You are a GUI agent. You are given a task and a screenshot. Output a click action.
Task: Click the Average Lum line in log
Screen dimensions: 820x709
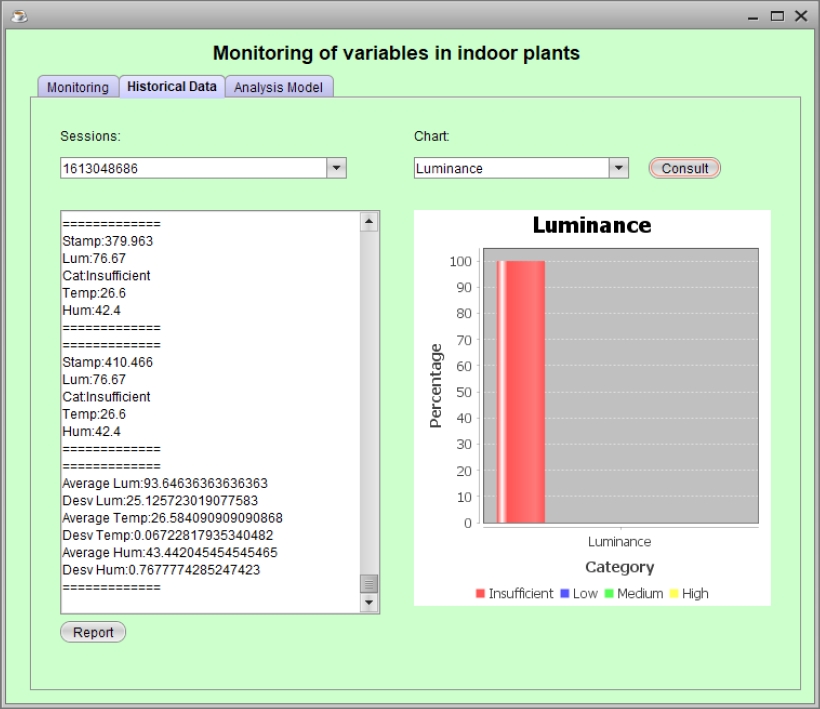[x=165, y=483]
